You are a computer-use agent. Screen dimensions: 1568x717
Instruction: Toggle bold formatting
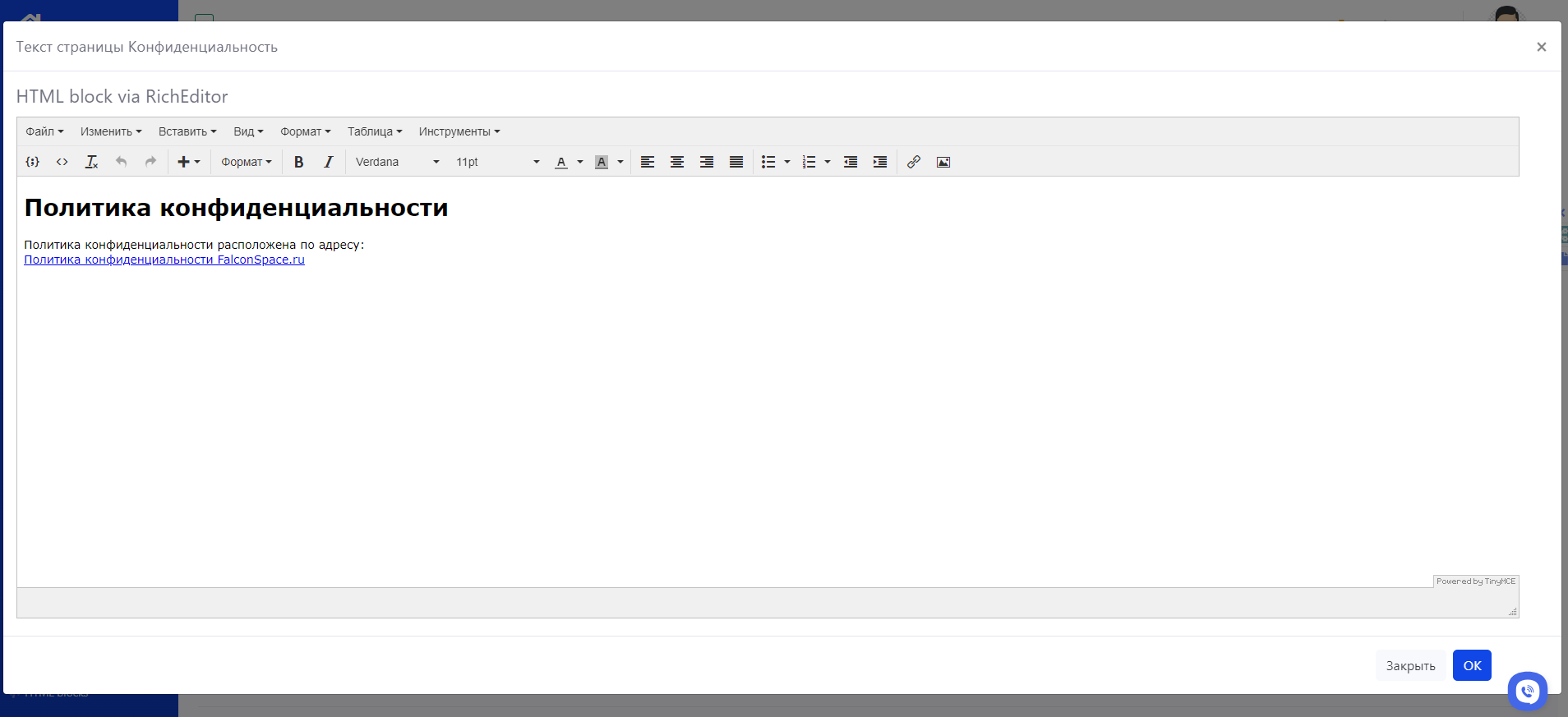[298, 162]
